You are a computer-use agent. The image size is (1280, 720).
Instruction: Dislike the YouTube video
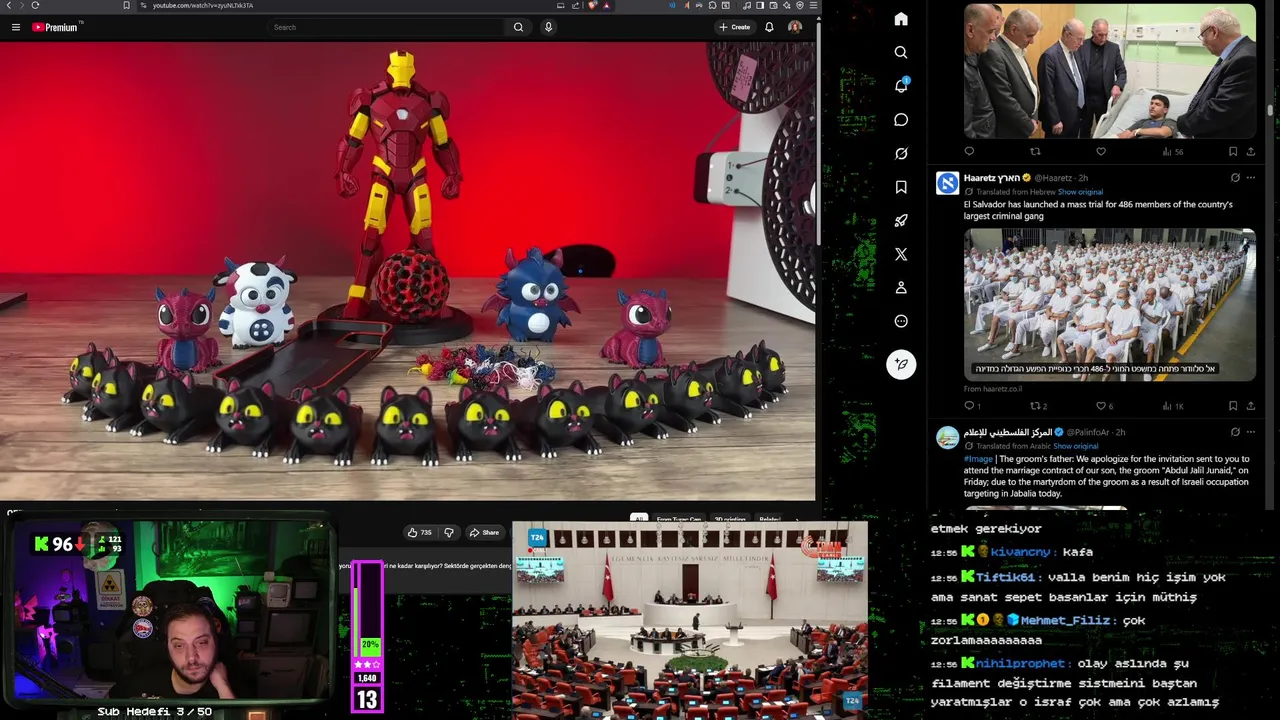(449, 533)
